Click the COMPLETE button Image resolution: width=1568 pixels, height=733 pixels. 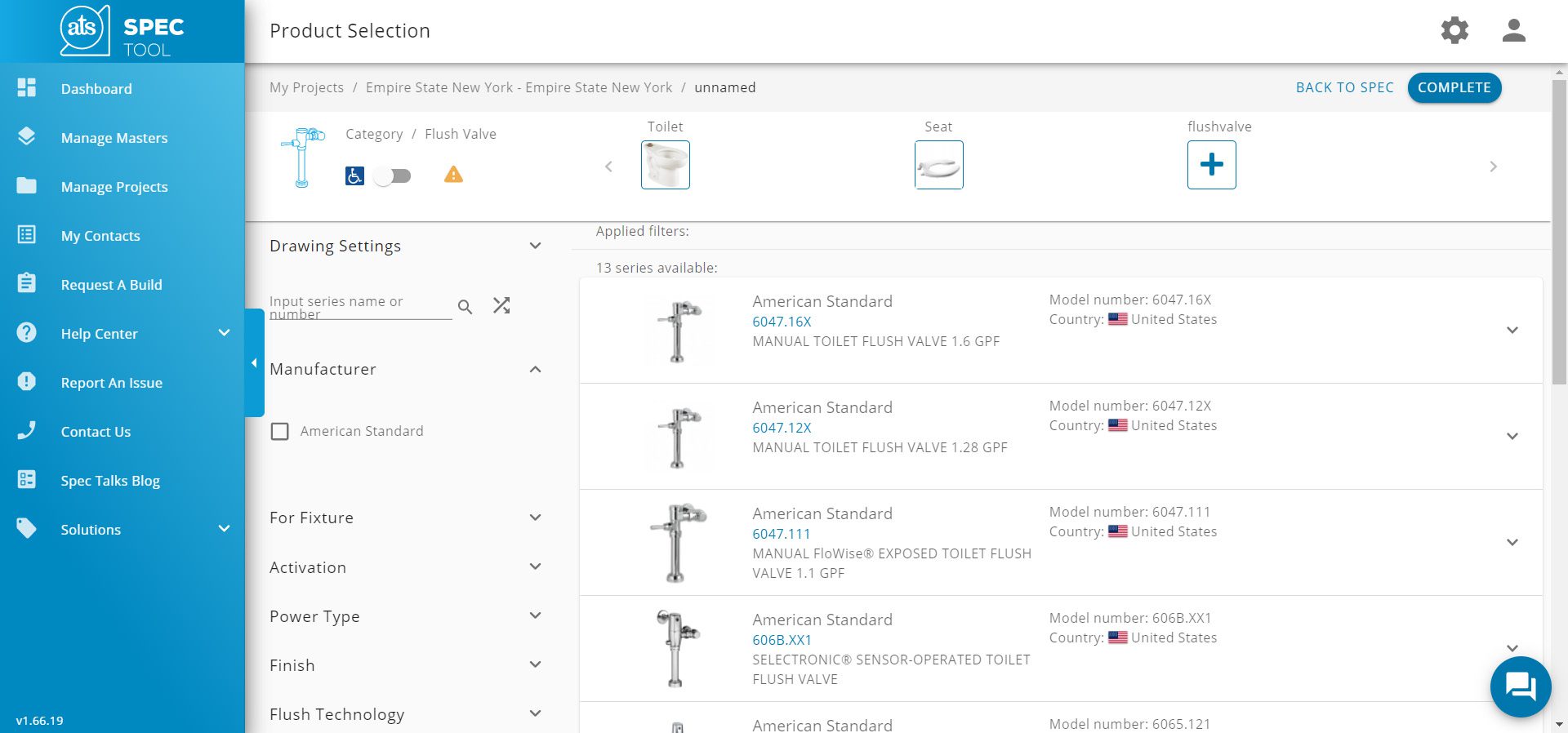pyautogui.click(x=1454, y=87)
